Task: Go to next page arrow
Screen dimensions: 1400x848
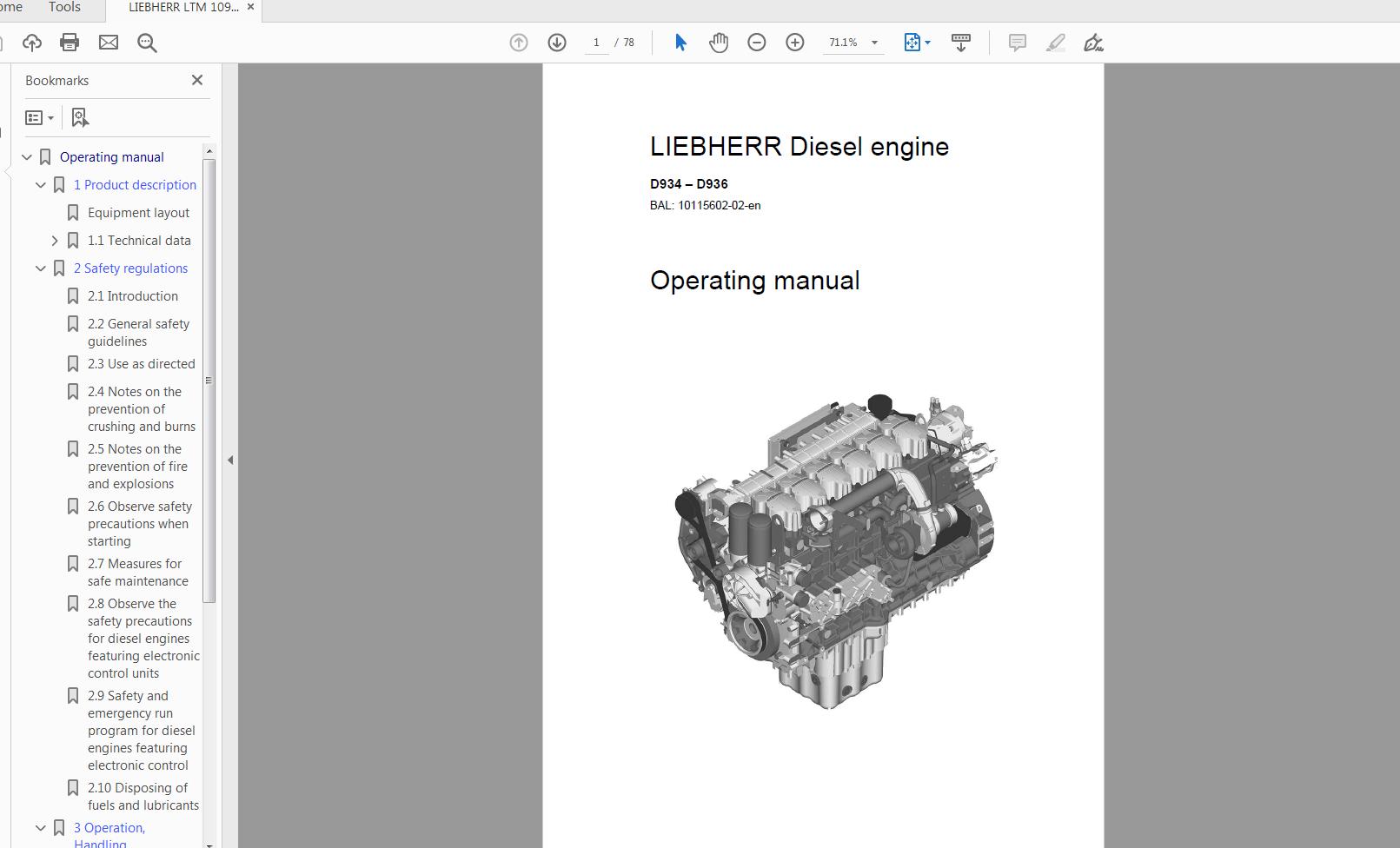Action: (557, 43)
